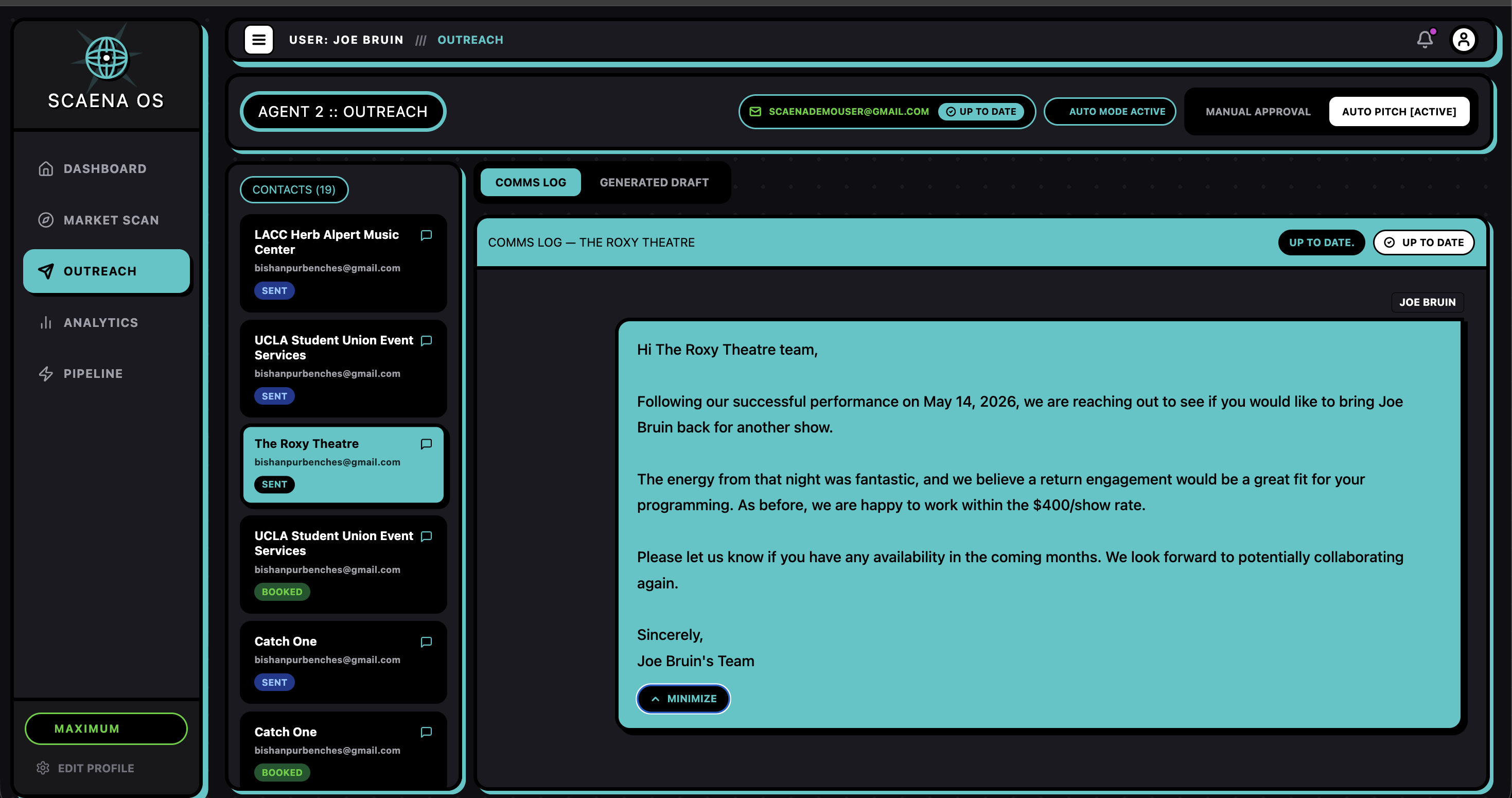Open the Maximum plan selector

(x=106, y=728)
